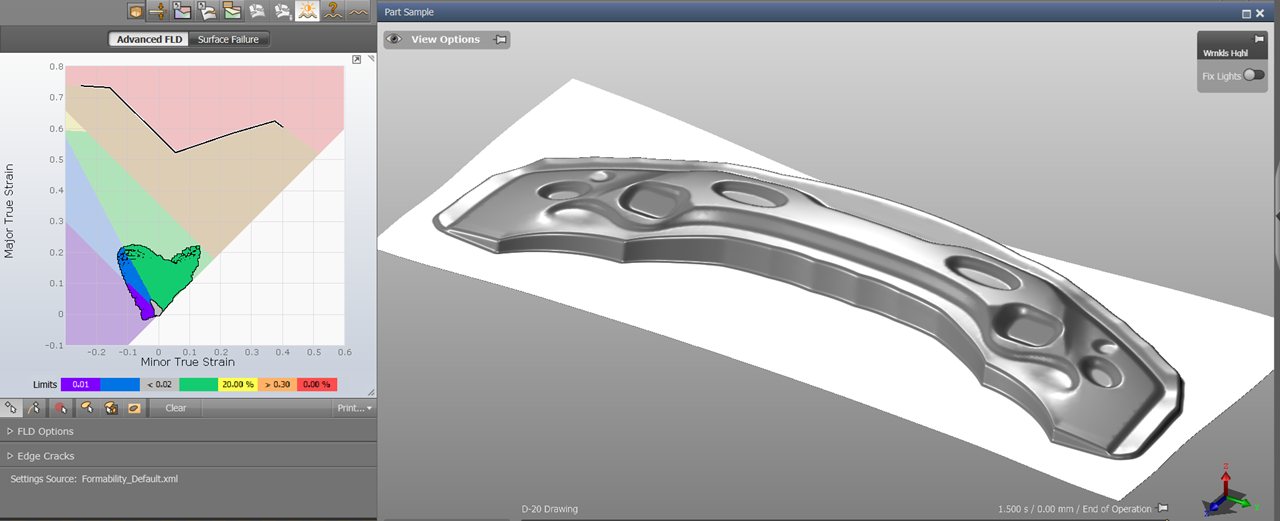Click the red 0.00 % limit swatch
Viewport: 1280px width, 521px height.
pyautogui.click(x=317, y=384)
